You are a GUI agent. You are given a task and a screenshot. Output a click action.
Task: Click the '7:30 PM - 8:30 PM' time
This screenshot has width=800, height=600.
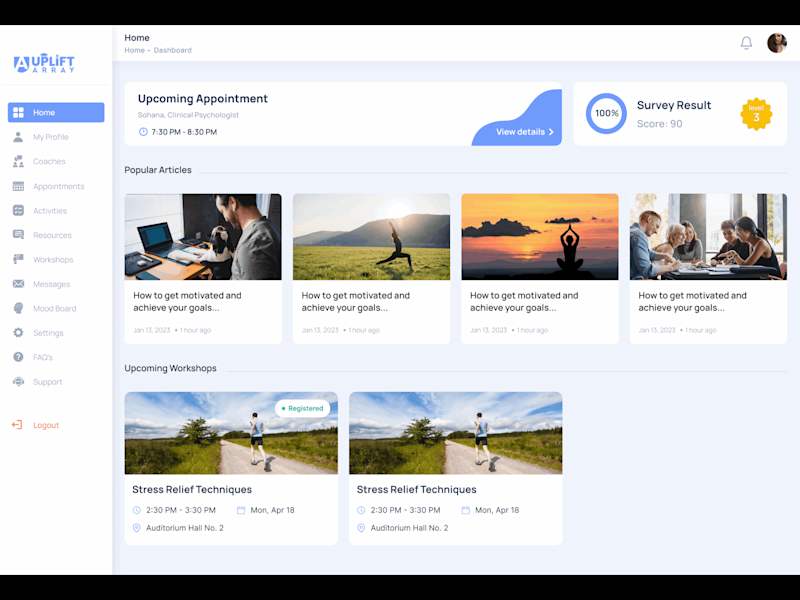(184, 132)
